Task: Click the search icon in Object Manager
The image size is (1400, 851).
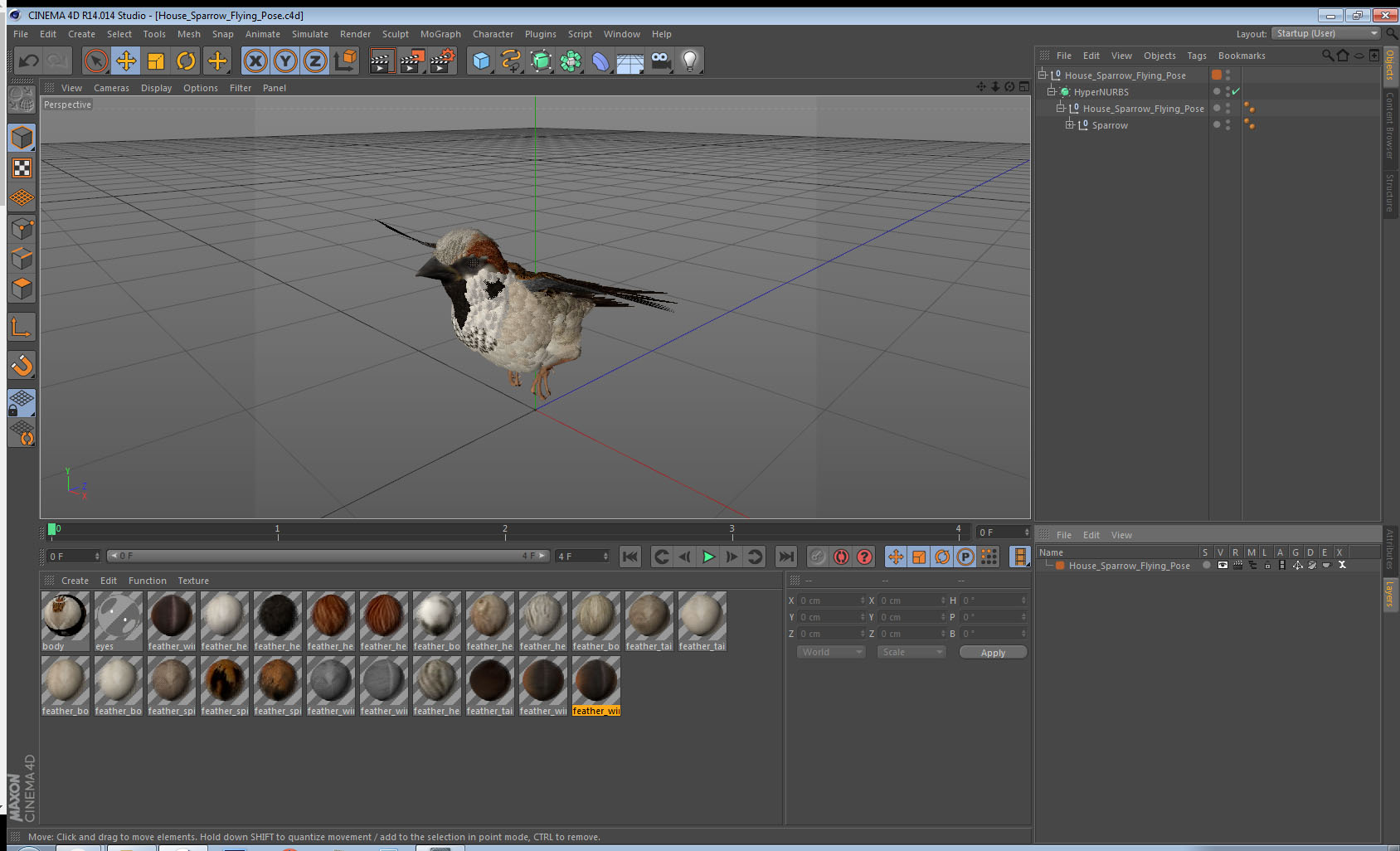Action: 1327,56
